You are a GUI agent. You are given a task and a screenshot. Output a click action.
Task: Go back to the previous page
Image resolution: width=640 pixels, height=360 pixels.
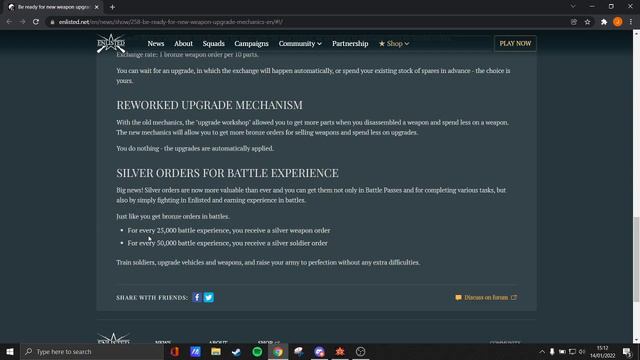point(9,22)
